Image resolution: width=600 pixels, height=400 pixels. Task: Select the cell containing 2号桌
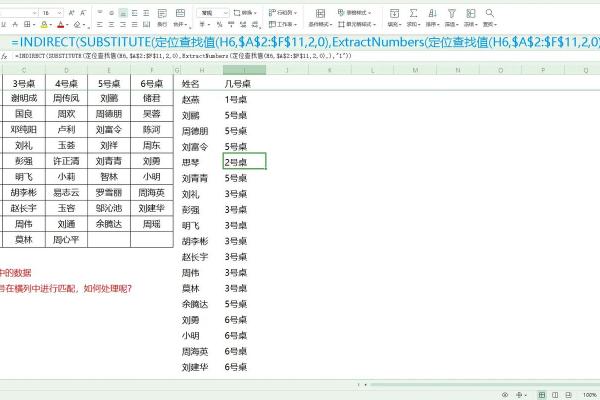coord(244,161)
